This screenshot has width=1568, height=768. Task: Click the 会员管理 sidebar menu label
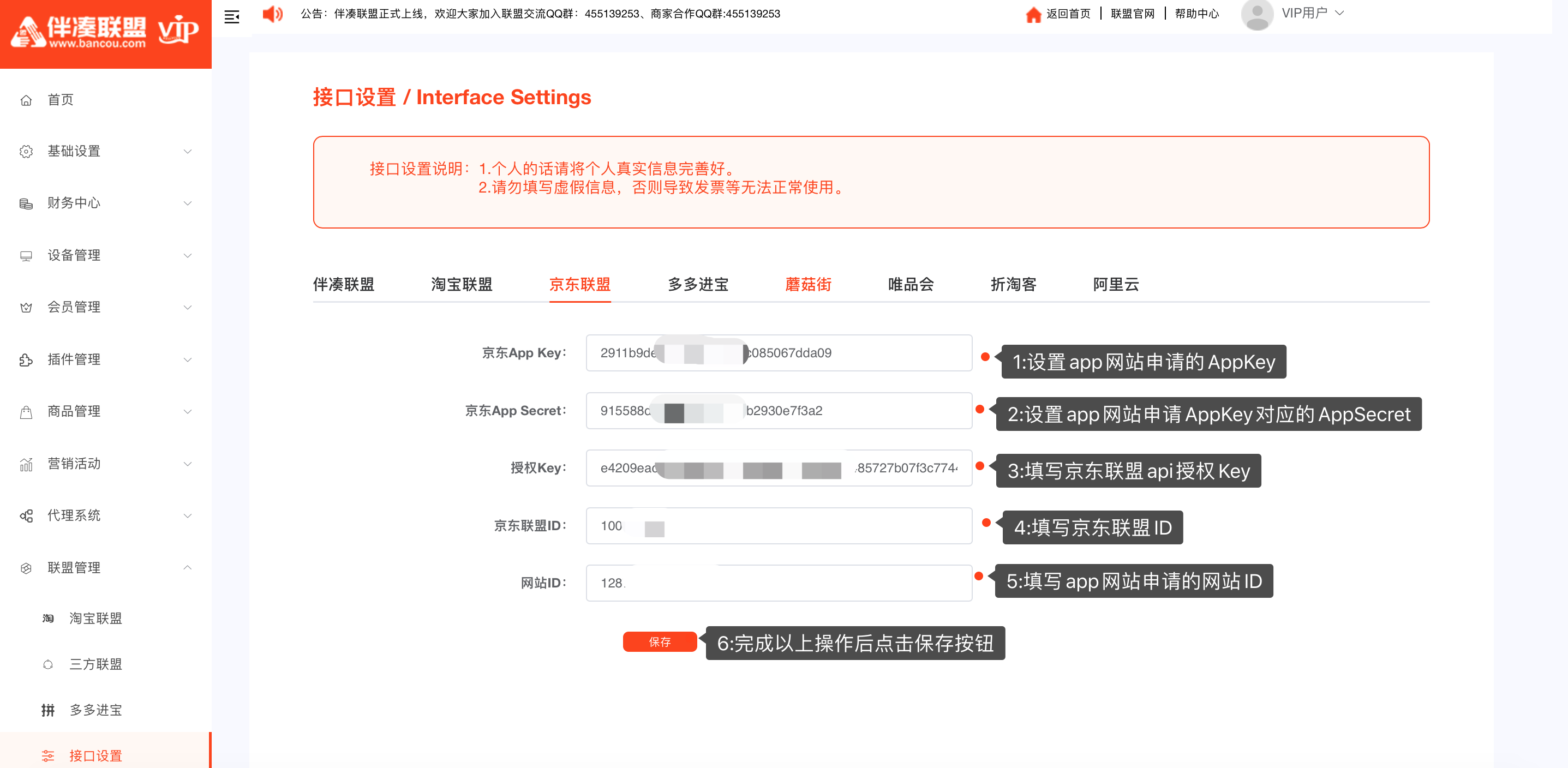[x=74, y=307]
